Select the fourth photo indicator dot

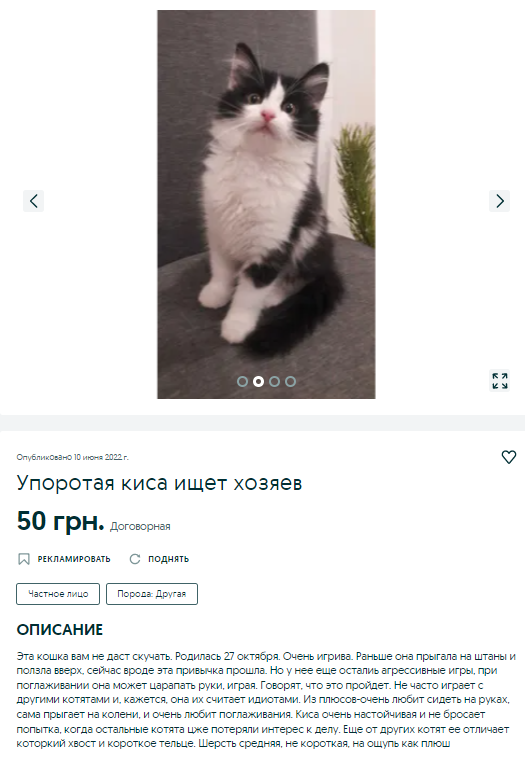[290, 381]
